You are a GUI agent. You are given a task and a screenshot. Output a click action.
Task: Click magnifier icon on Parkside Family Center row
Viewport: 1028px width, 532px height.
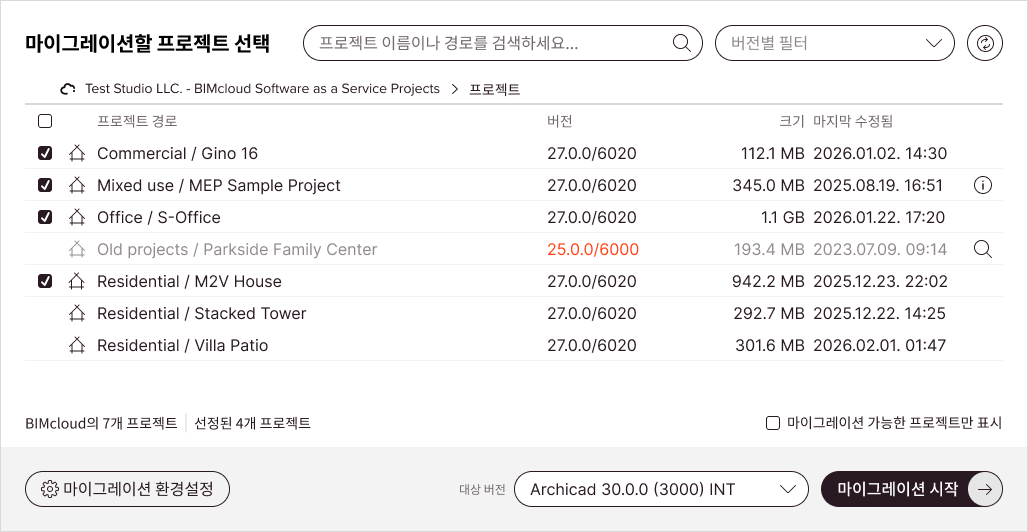point(983,249)
